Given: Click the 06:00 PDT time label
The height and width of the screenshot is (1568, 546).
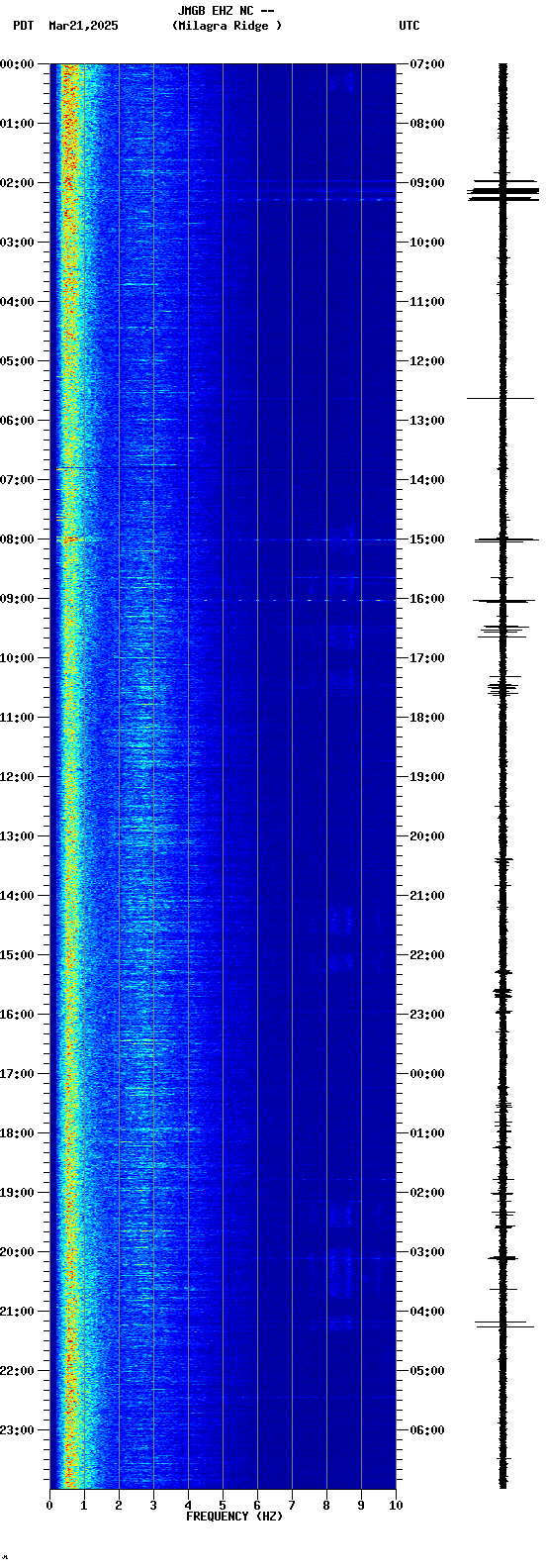Looking at the screenshot, I should (18, 421).
